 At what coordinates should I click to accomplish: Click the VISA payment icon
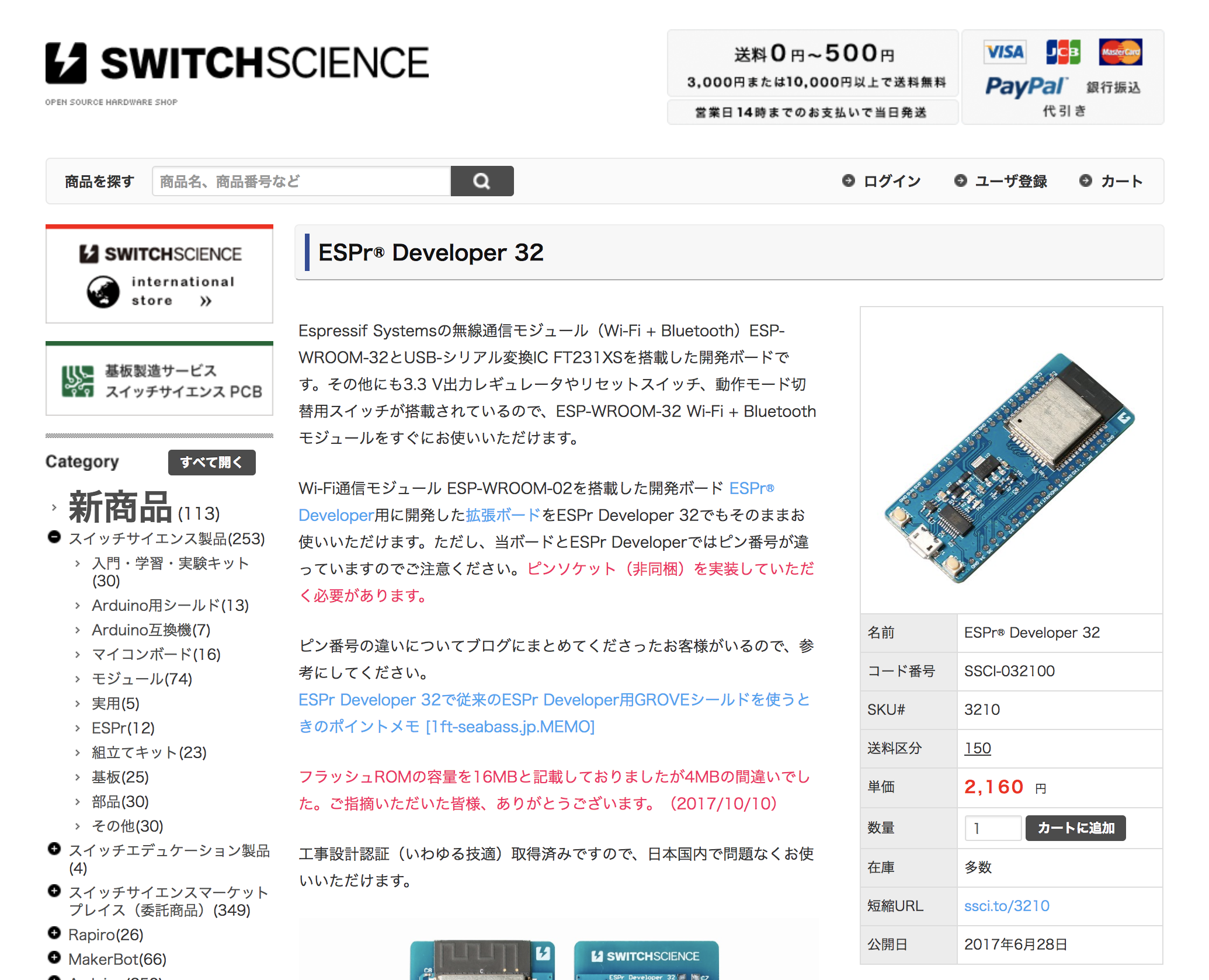coord(1005,51)
